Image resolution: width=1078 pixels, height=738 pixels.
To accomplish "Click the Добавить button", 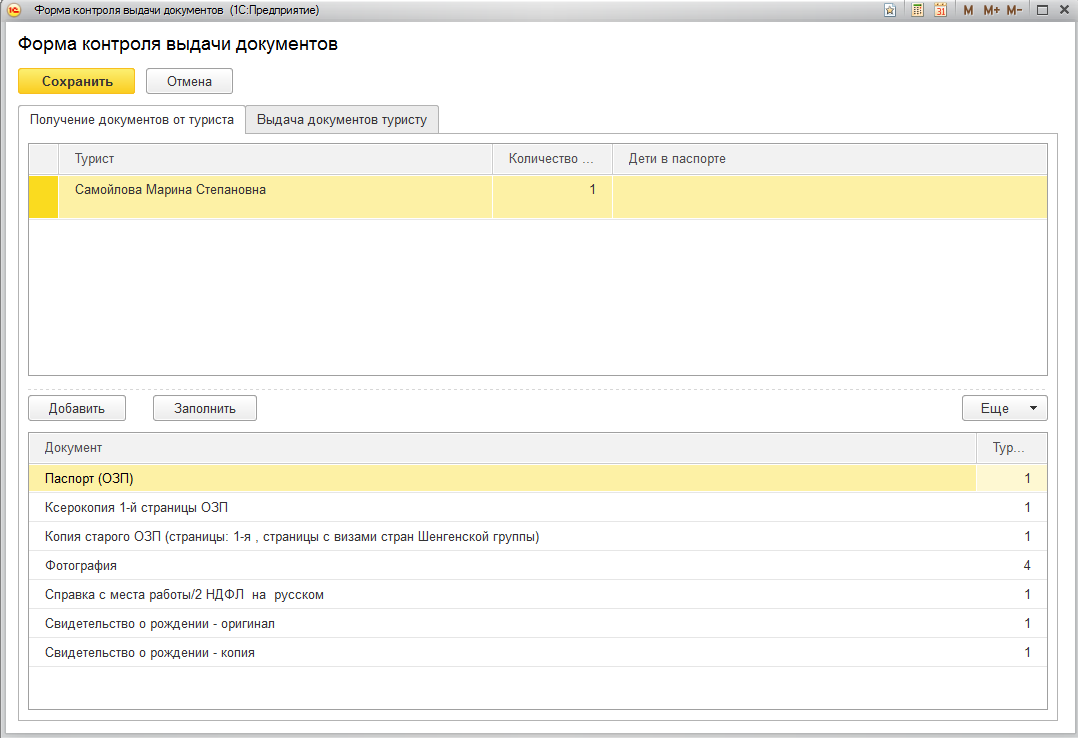I will point(77,408).
